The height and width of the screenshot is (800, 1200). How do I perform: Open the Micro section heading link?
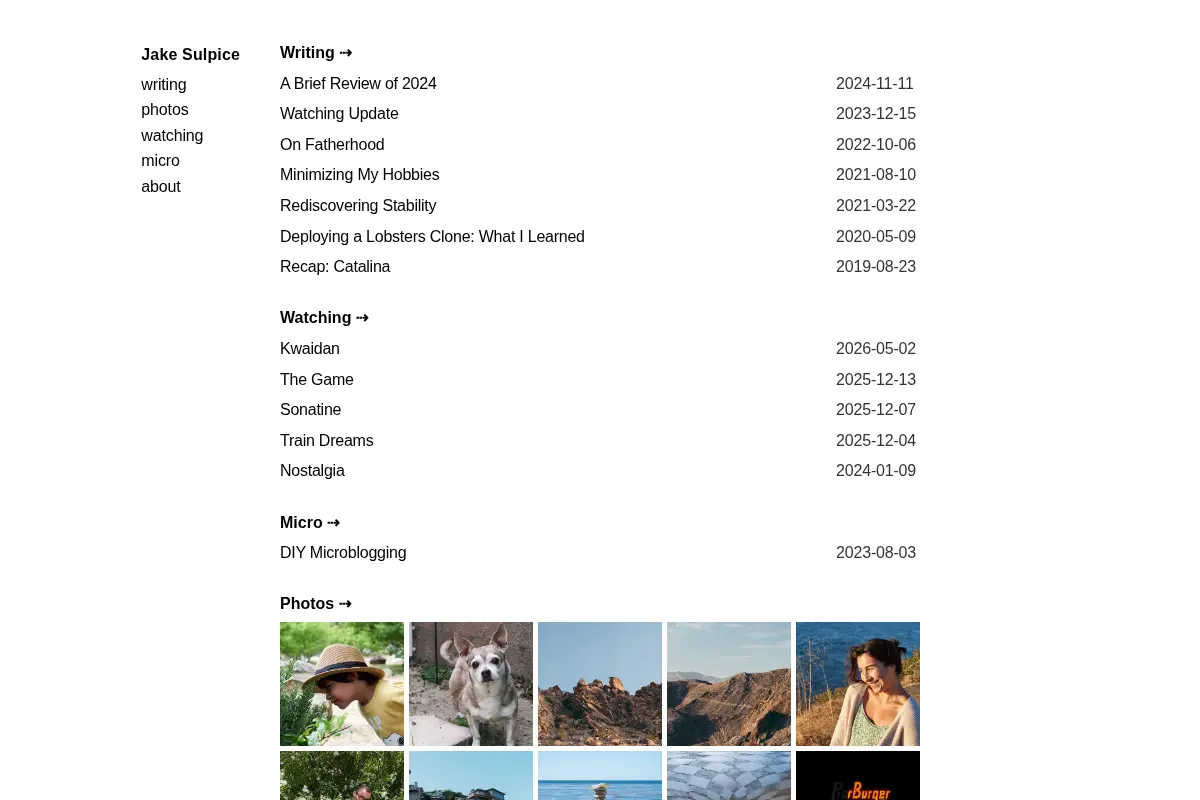tap(310, 523)
